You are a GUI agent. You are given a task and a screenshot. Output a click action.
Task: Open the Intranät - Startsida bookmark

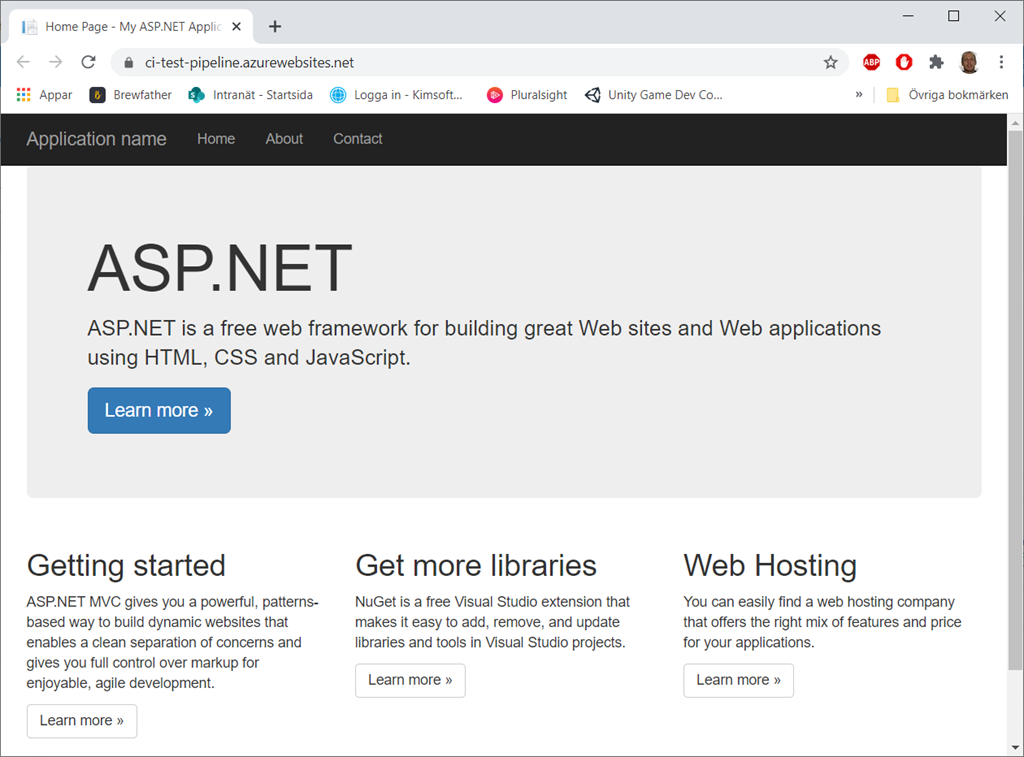(x=251, y=95)
